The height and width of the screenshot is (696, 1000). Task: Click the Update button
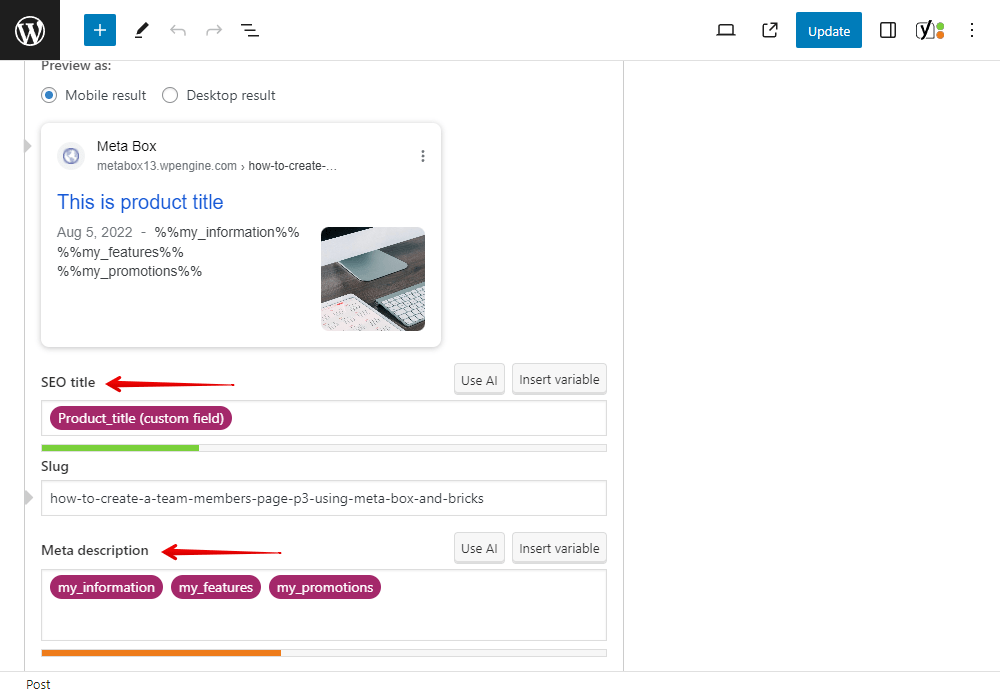coord(828,30)
